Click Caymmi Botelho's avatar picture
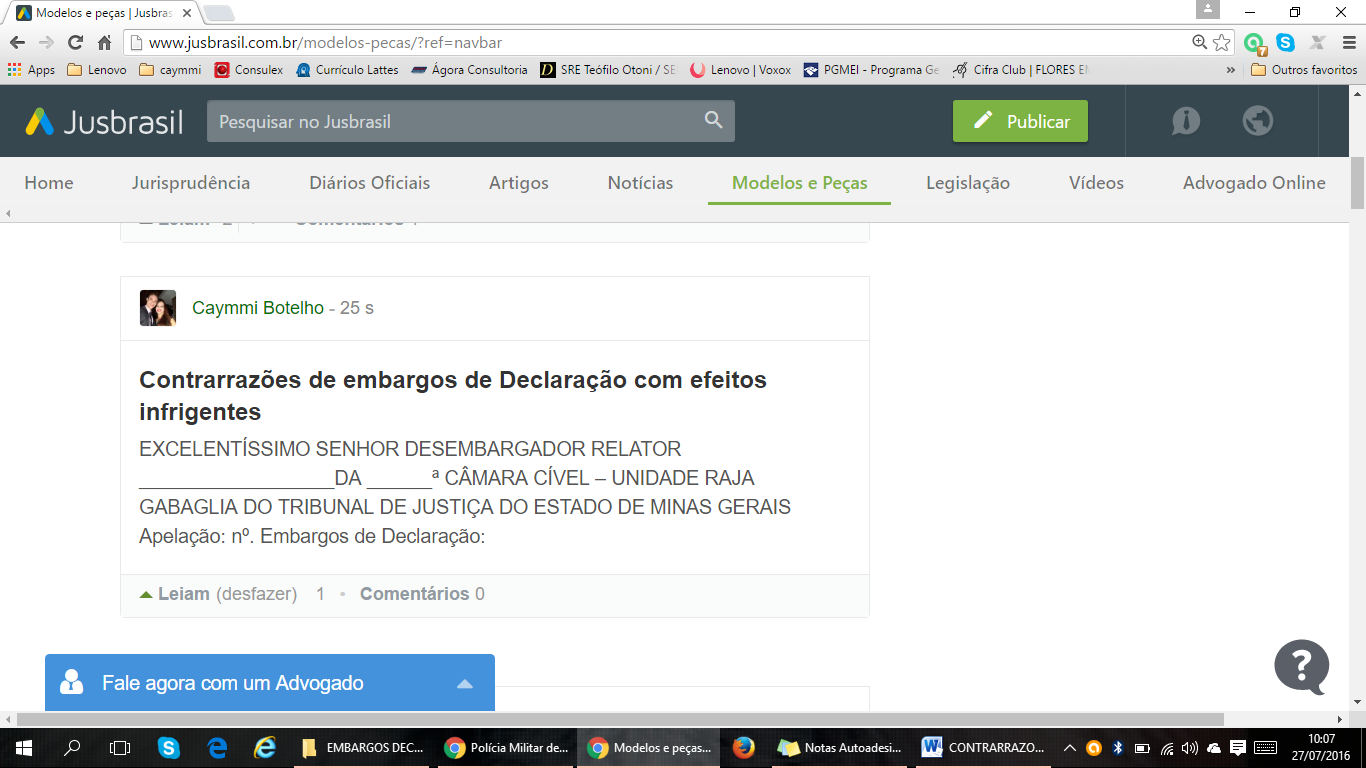 (x=158, y=308)
